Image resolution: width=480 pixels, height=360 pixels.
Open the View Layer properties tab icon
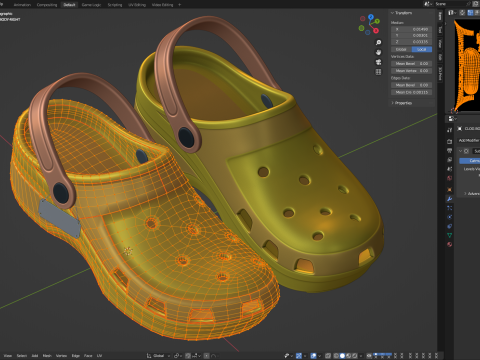[449, 160]
